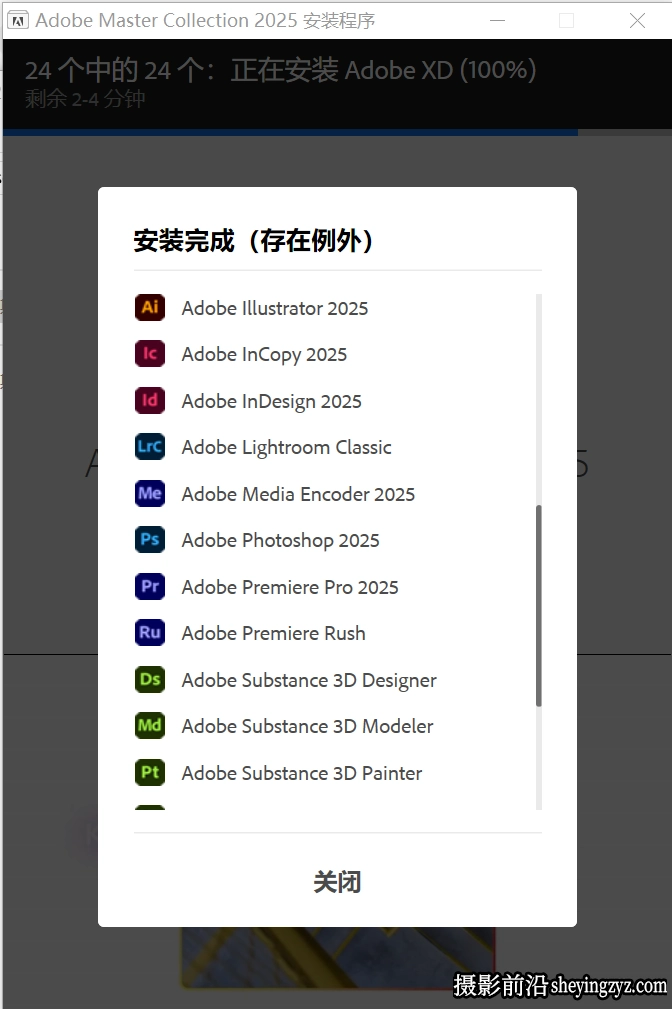The height and width of the screenshot is (1009, 672).
Task: Click the installer app icon in title bar
Action: [17, 21]
